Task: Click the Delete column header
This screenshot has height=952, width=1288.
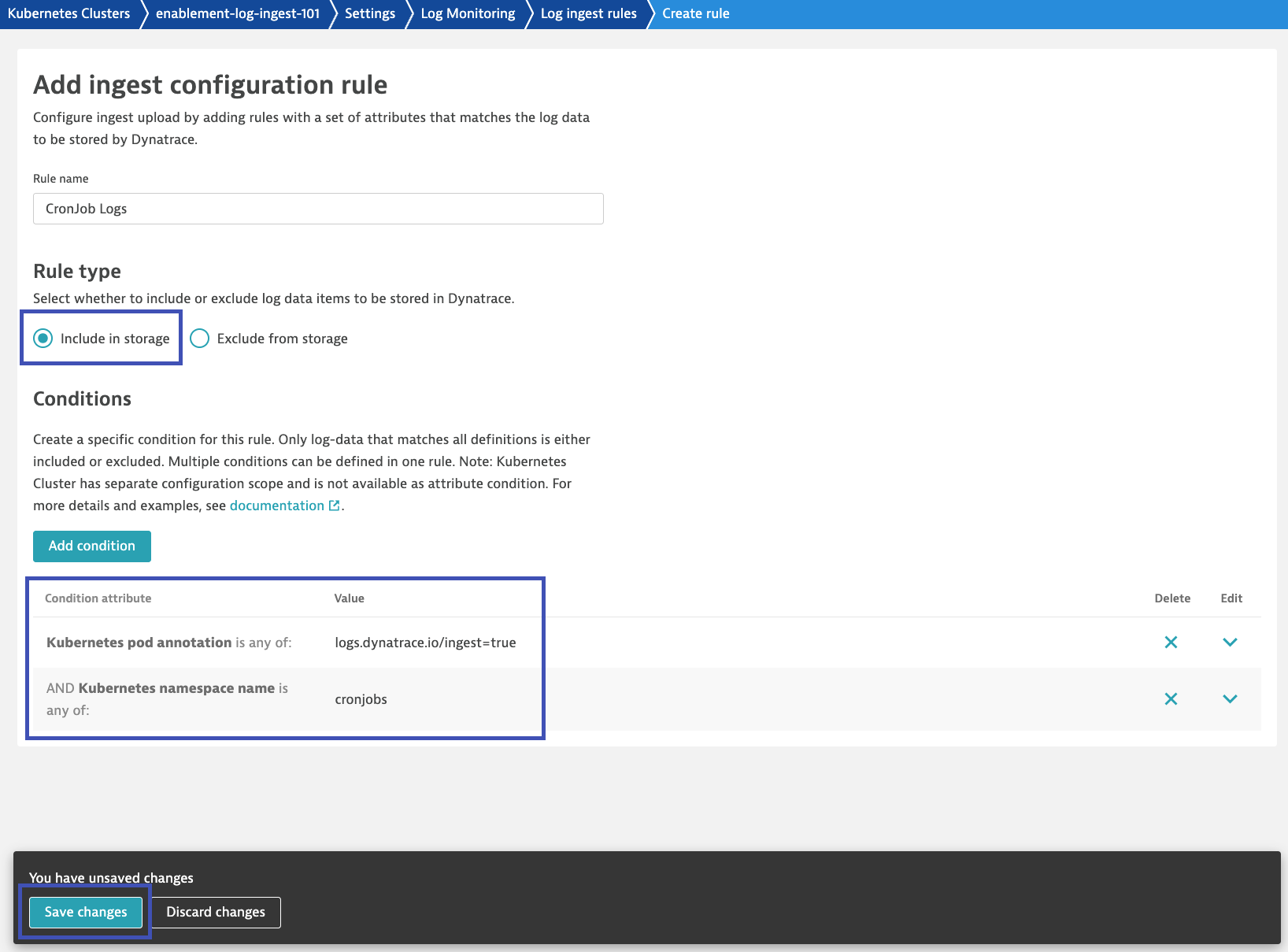Action: click(x=1172, y=598)
